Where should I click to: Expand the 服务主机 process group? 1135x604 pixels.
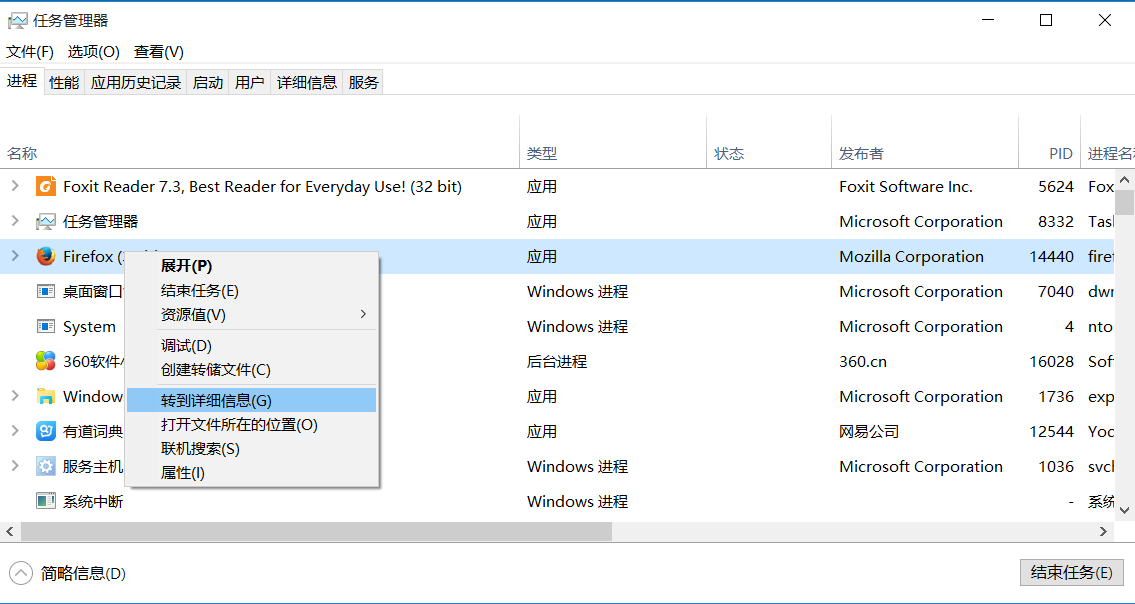point(14,466)
